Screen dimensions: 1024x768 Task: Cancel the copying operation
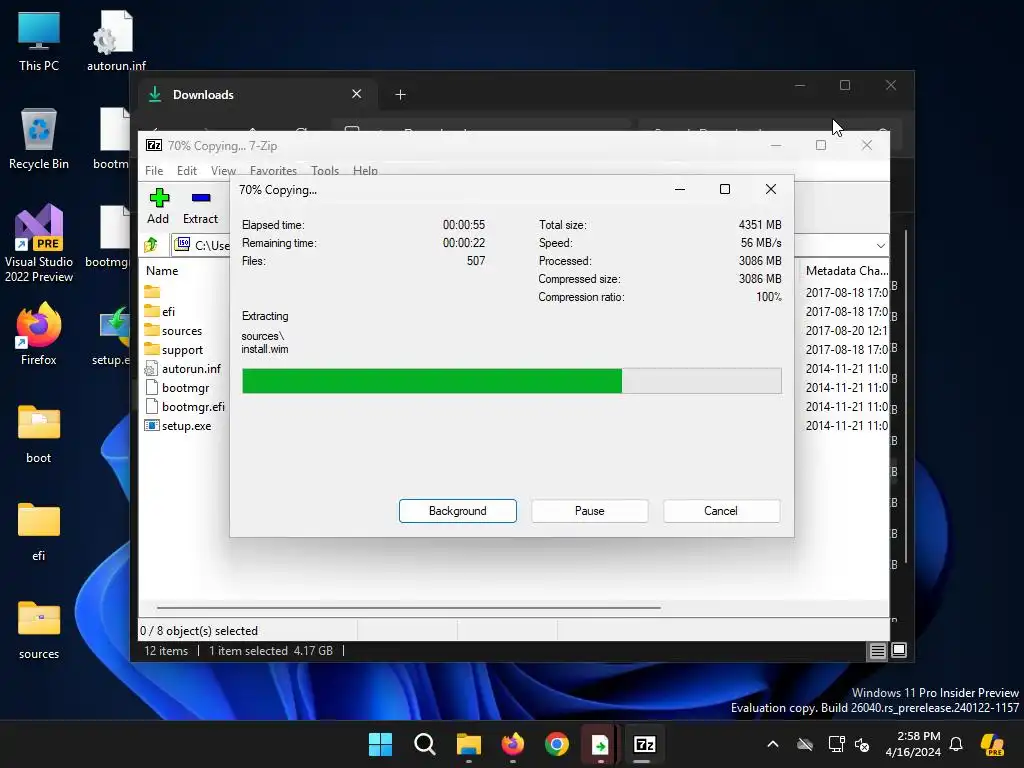721,511
